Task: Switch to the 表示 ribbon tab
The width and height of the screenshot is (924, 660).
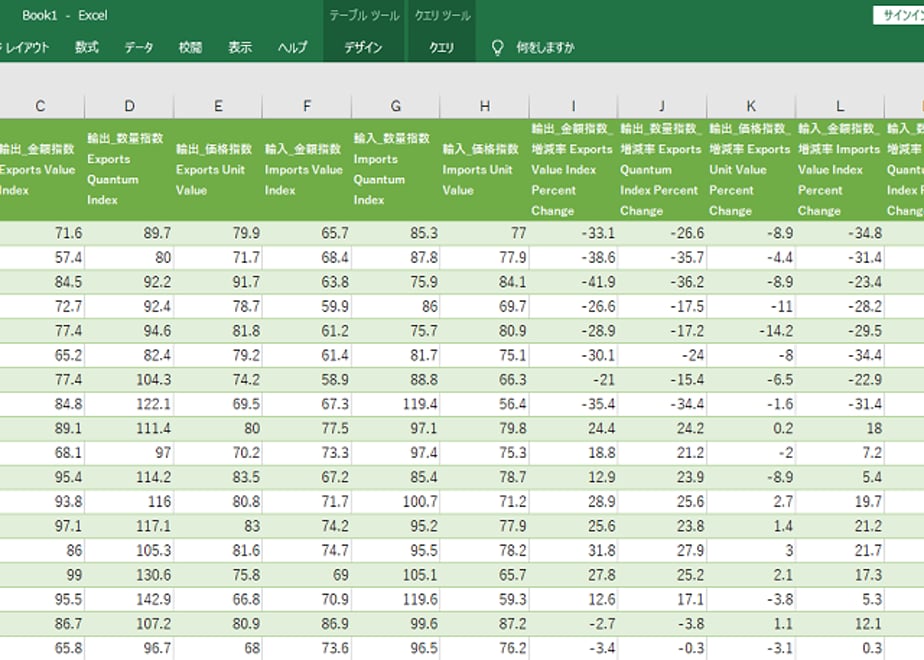Action: click(x=240, y=47)
